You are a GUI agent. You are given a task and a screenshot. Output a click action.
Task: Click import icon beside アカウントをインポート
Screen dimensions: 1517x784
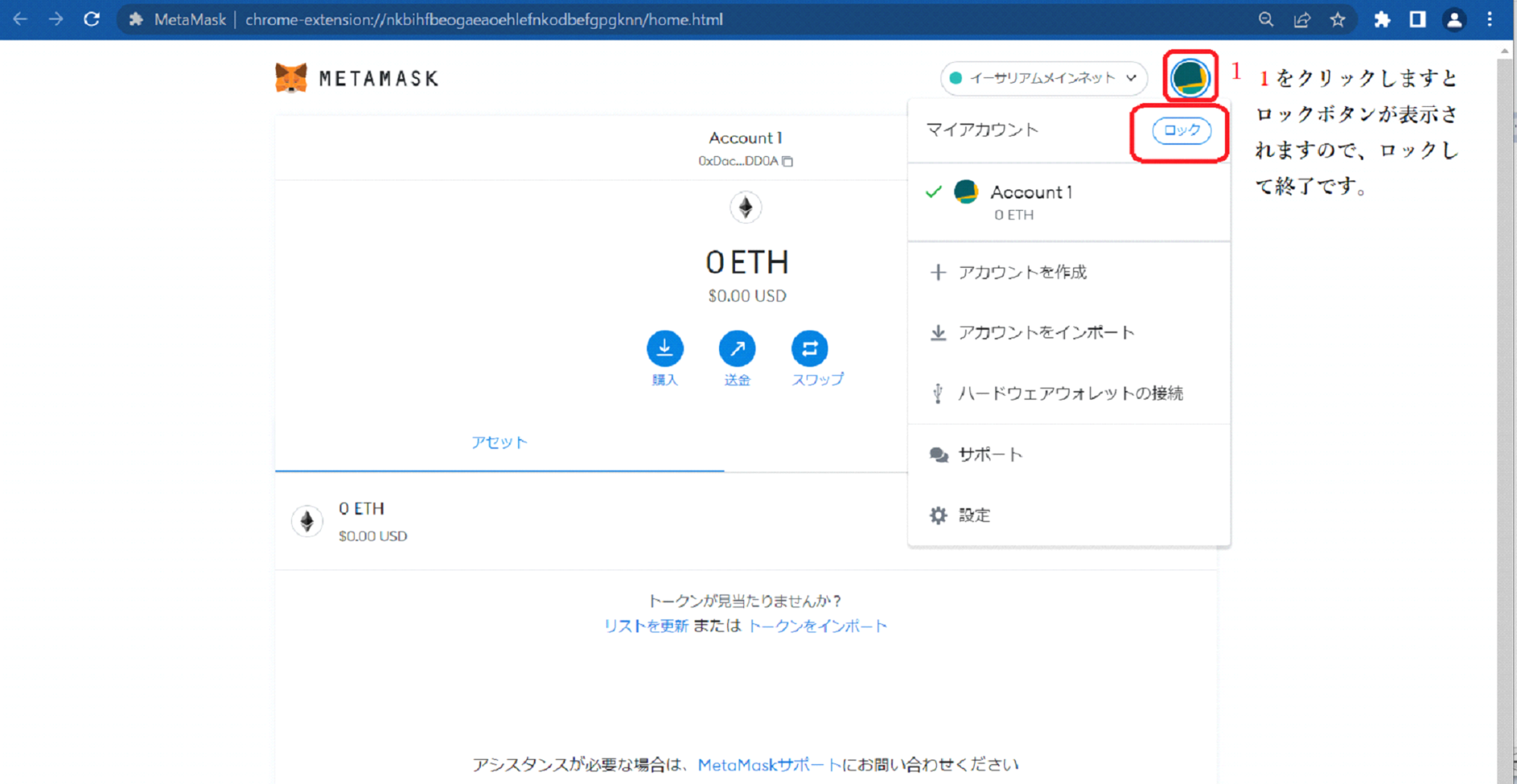pos(938,333)
